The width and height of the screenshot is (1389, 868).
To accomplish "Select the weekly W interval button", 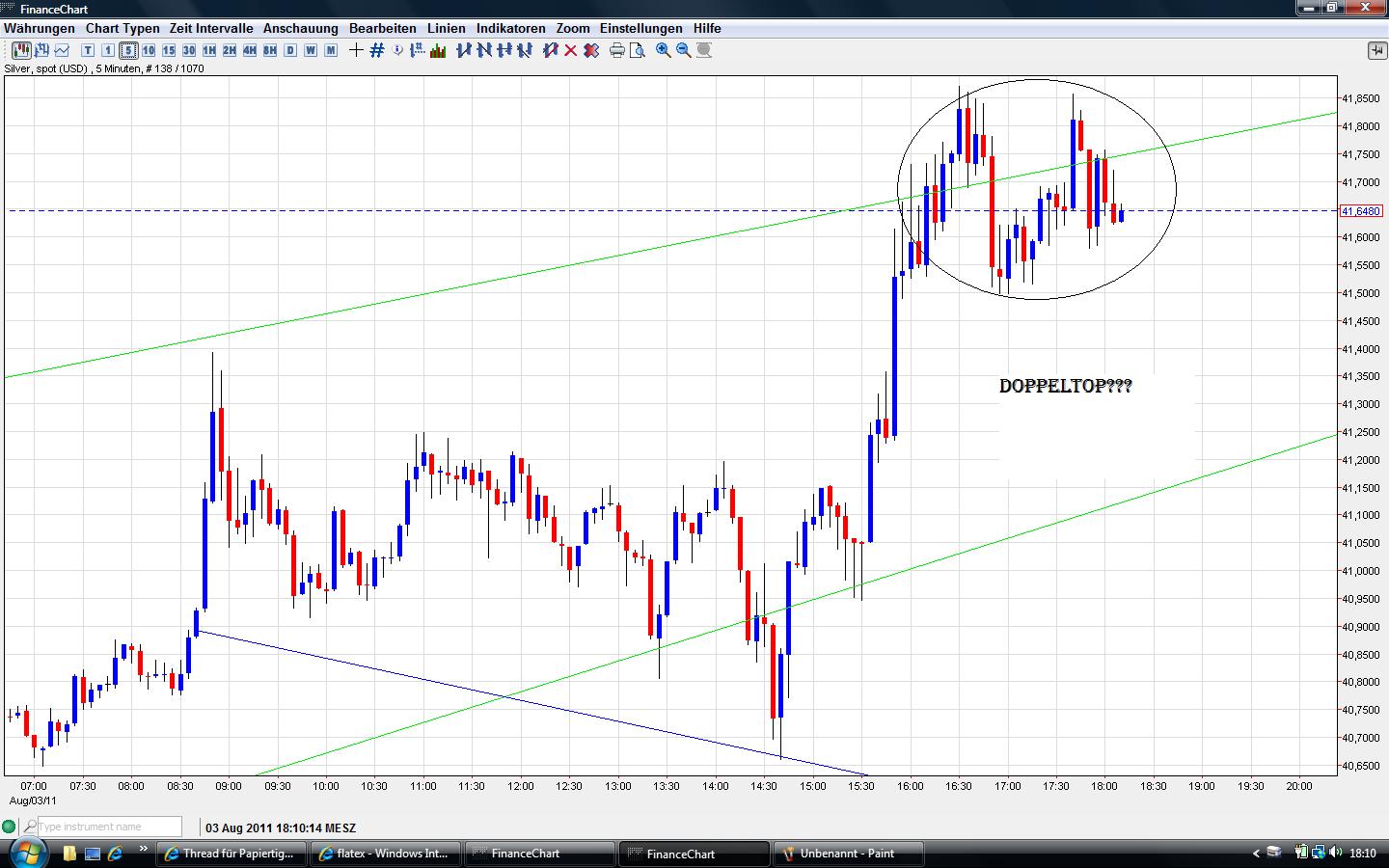I will [x=311, y=50].
